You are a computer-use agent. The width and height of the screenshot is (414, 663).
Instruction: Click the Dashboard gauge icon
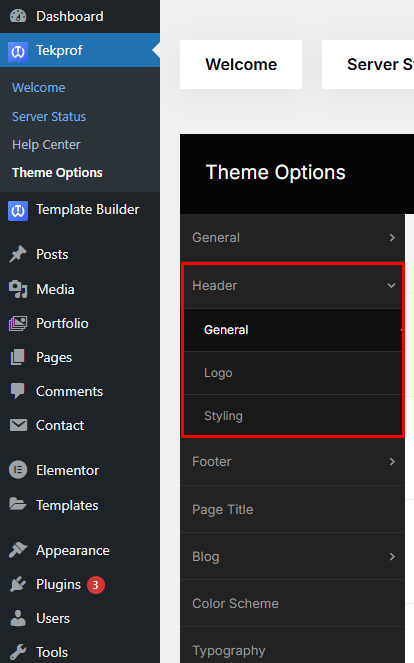coord(18,16)
